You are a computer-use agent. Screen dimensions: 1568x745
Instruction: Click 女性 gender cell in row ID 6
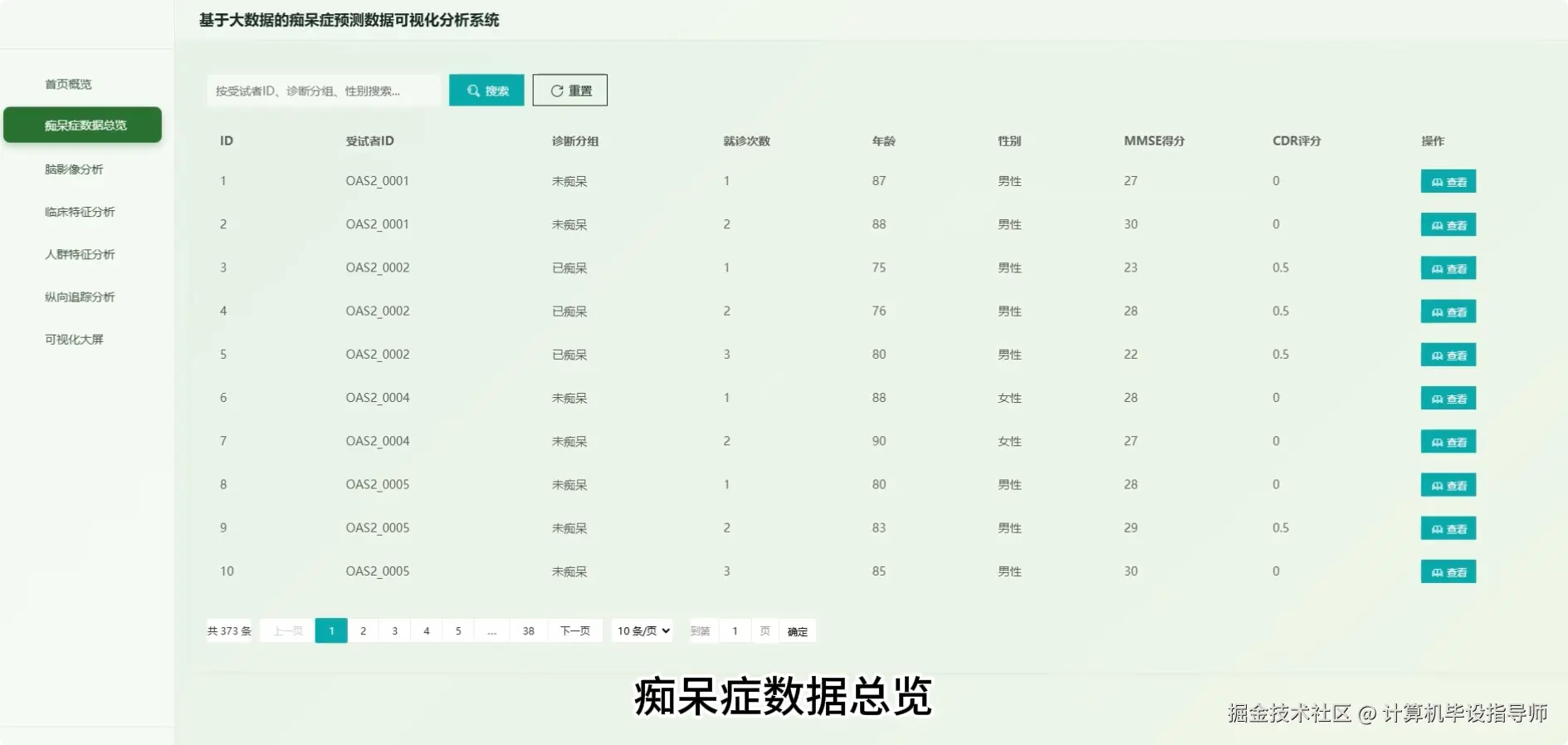(x=1009, y=399)
